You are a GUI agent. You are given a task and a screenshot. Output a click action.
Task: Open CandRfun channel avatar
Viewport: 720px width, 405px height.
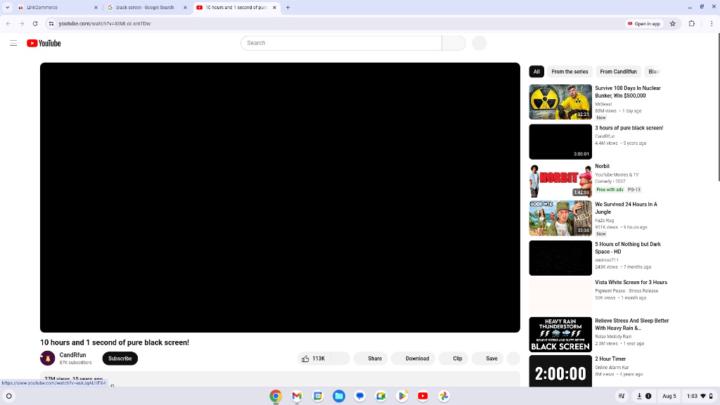coord(47,358)
